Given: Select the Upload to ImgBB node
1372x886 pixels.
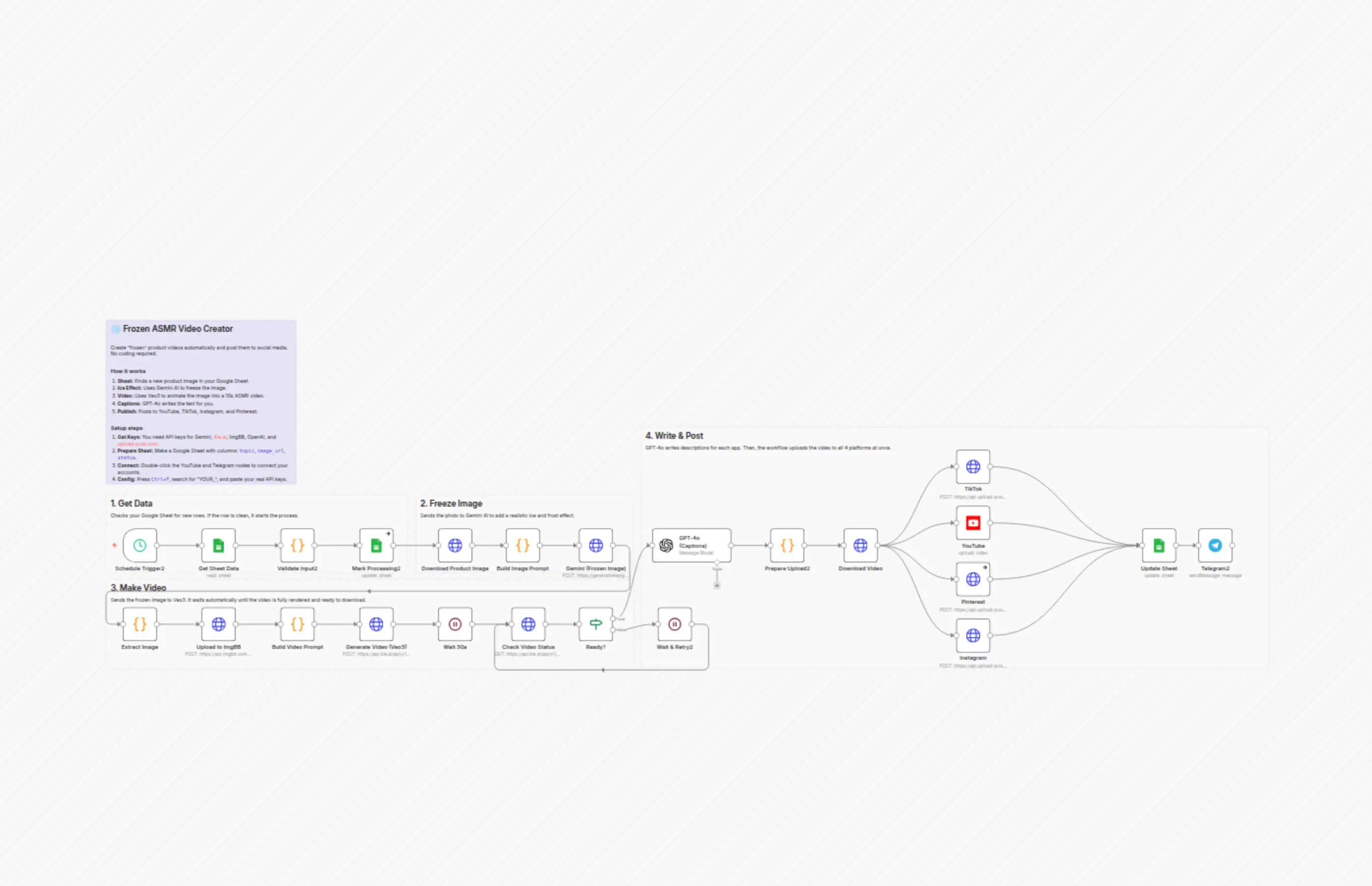Looking at the screenshot, I should (x=219, y=624).
